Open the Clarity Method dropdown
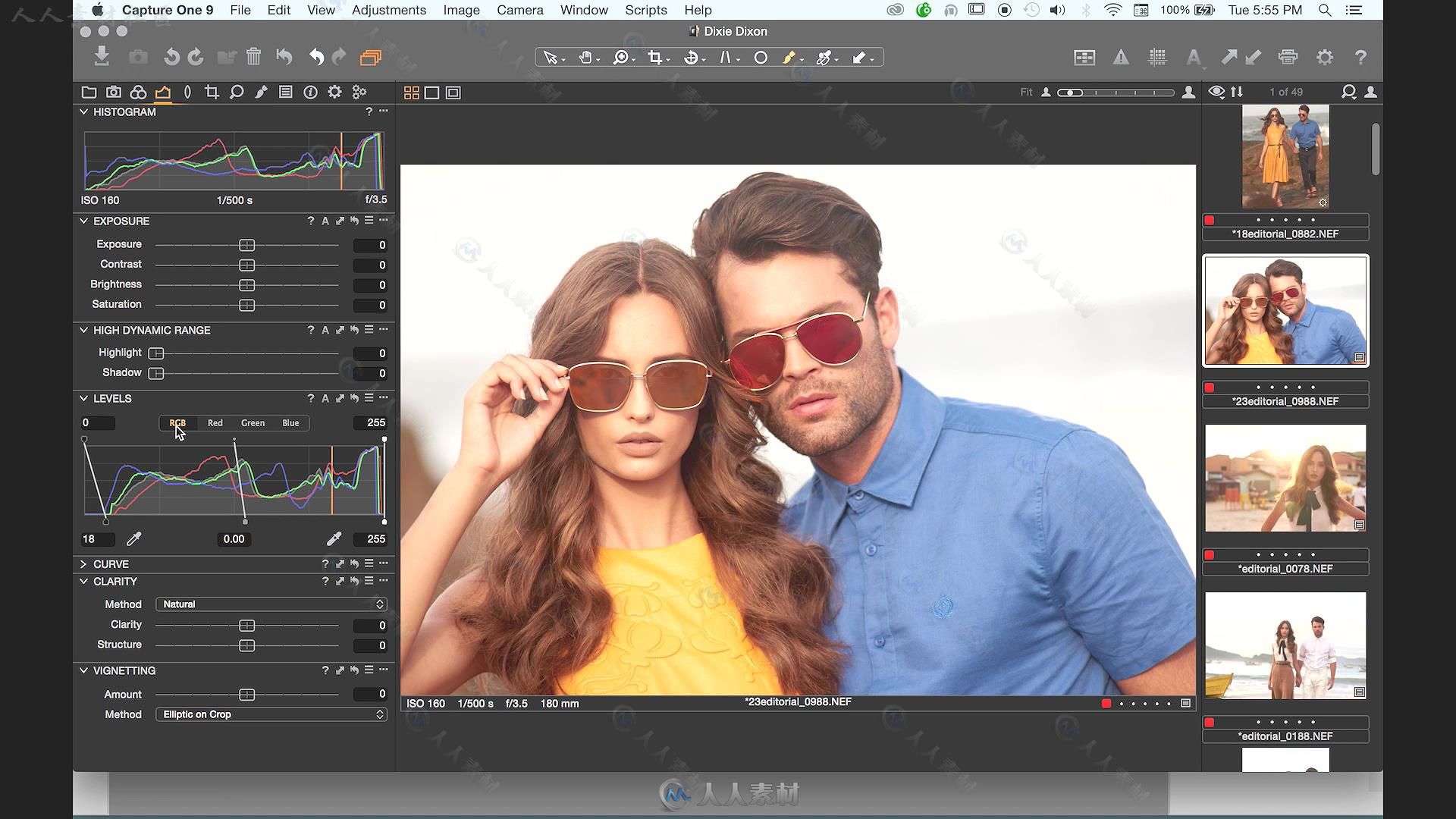 270,603
